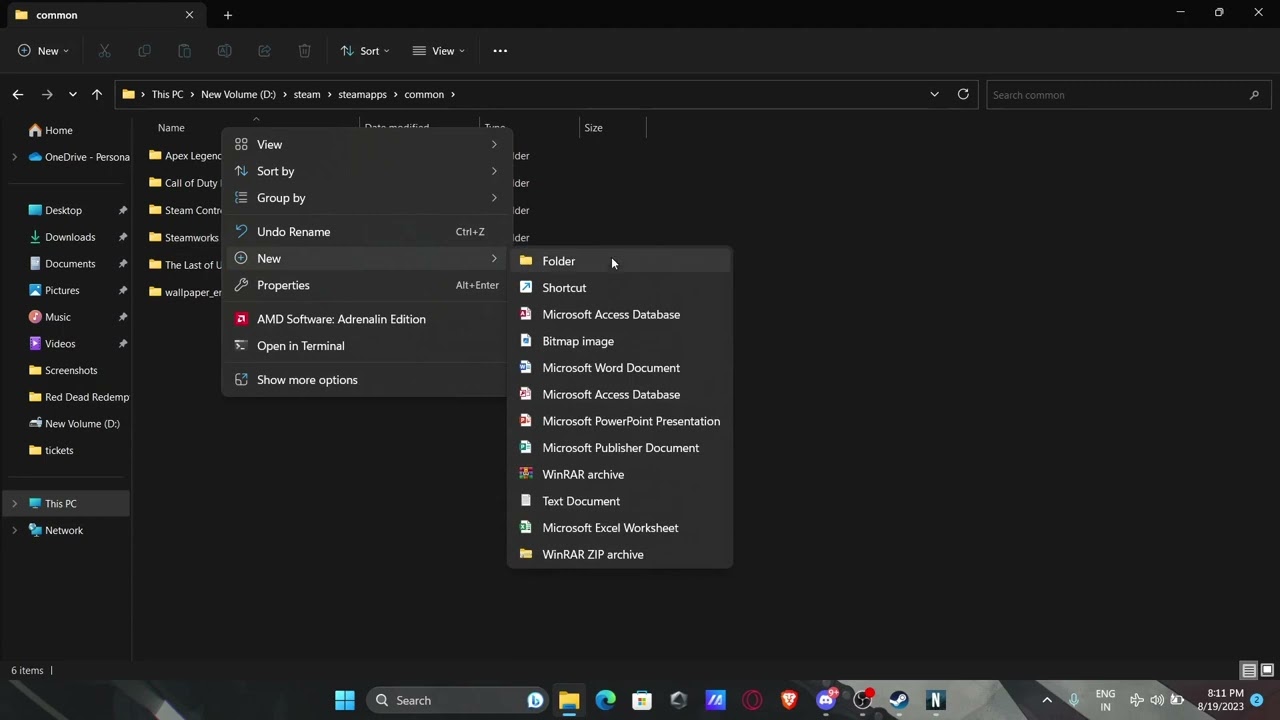
Task: Open the View dropdown in toolbar
Action: pyautogui.click(x=439, y=51)
